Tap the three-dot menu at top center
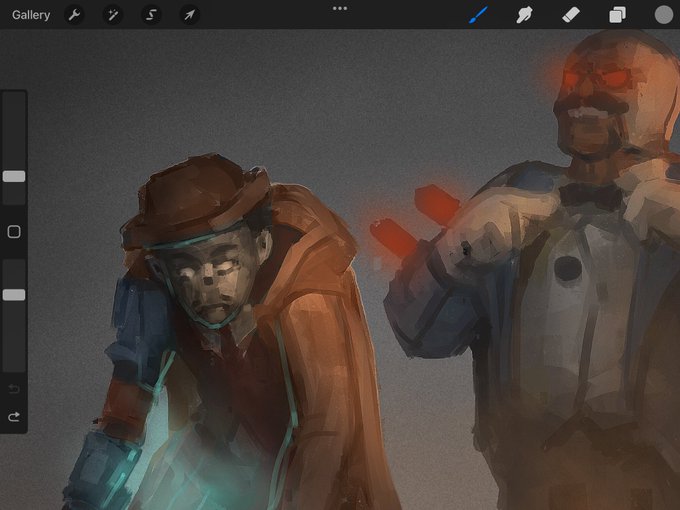 [340, 8]
